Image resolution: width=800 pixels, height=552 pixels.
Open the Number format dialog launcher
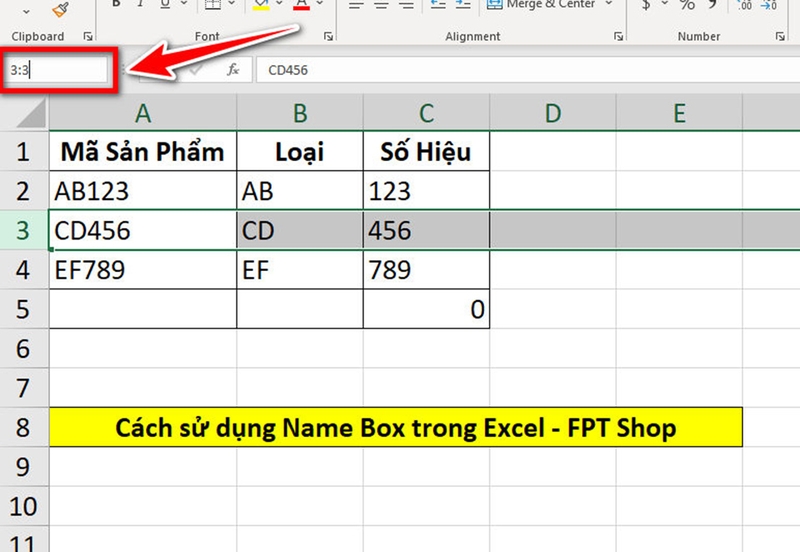click(780, 36)
